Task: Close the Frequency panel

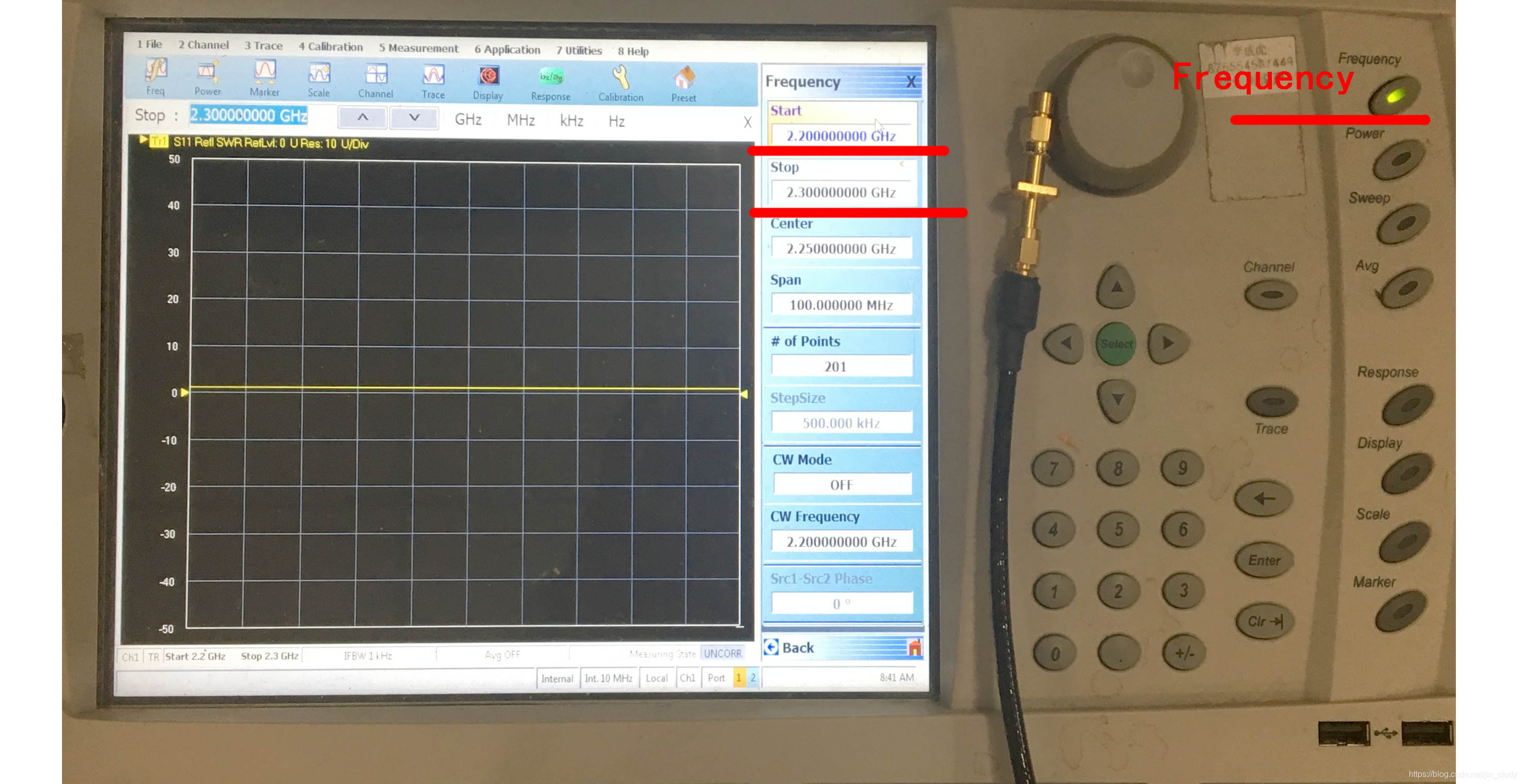Action: pyautogui.click(x=911, y=82)
